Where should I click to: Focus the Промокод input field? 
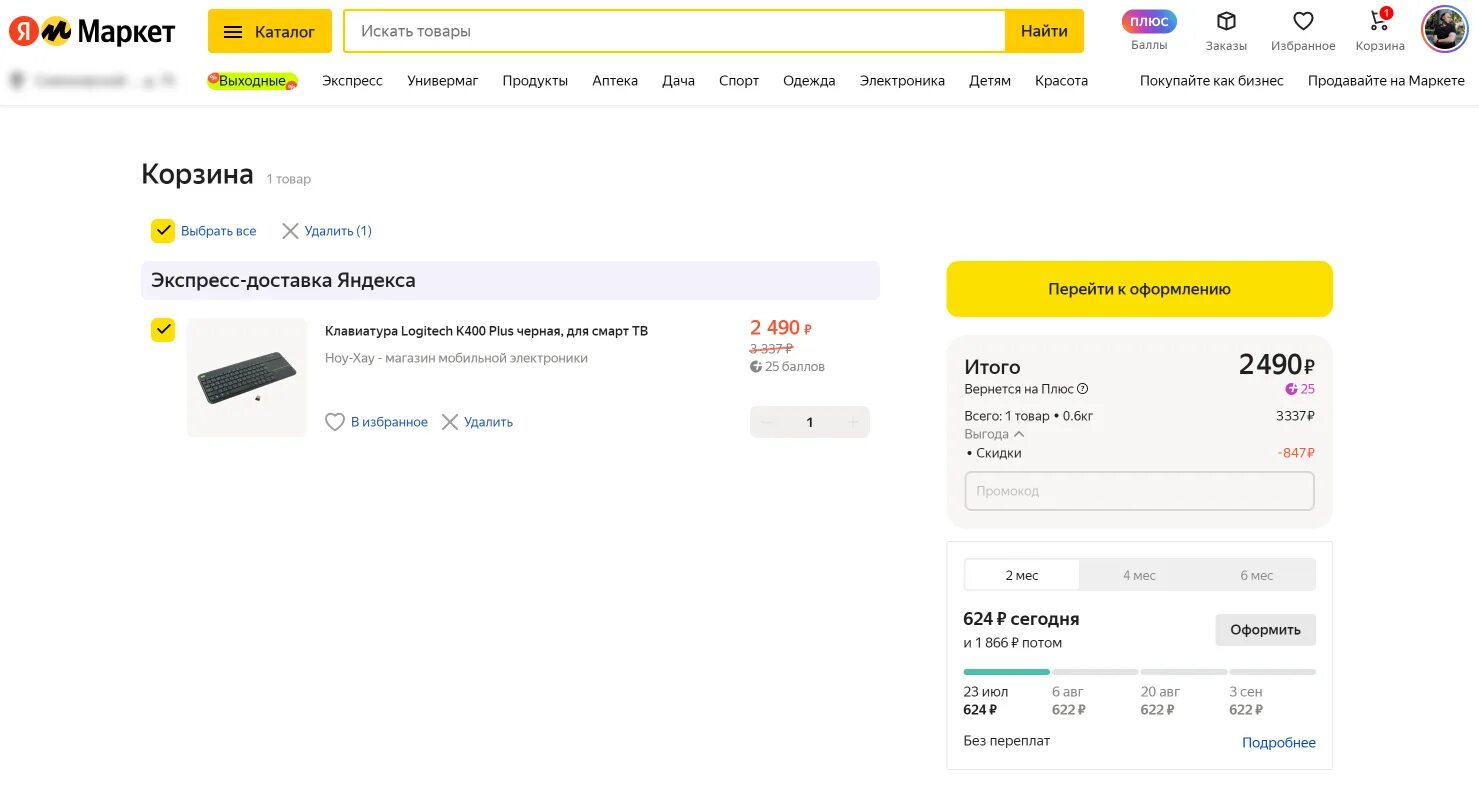point(1139,491)
